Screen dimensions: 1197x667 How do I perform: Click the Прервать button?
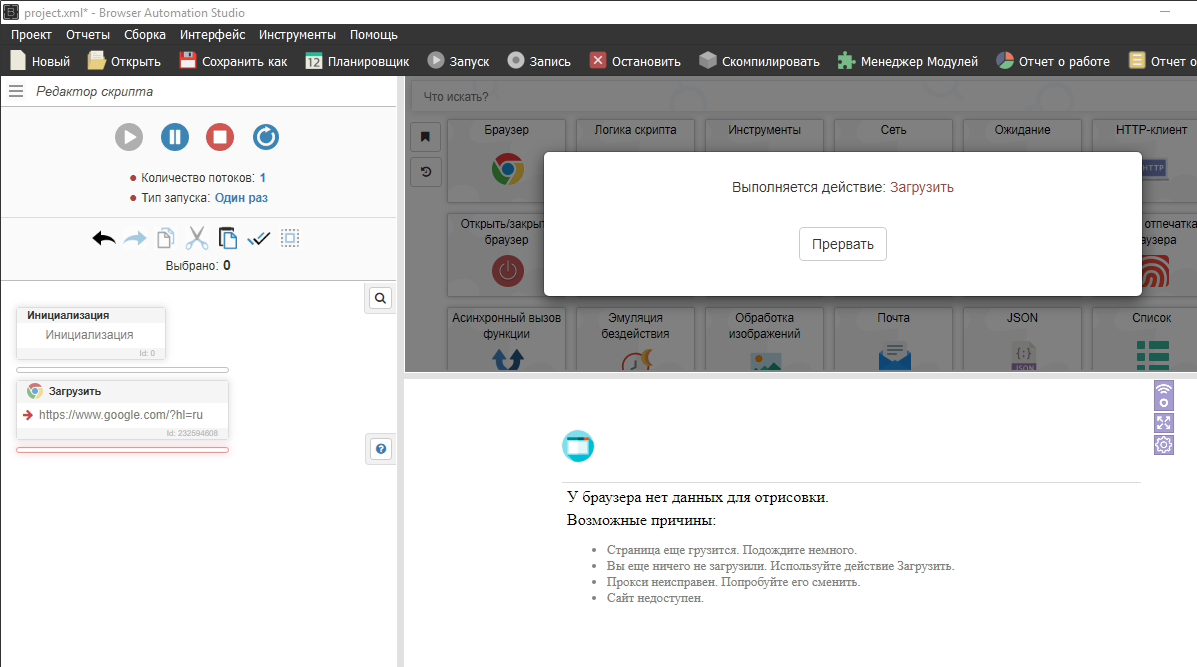coord(842,244)
